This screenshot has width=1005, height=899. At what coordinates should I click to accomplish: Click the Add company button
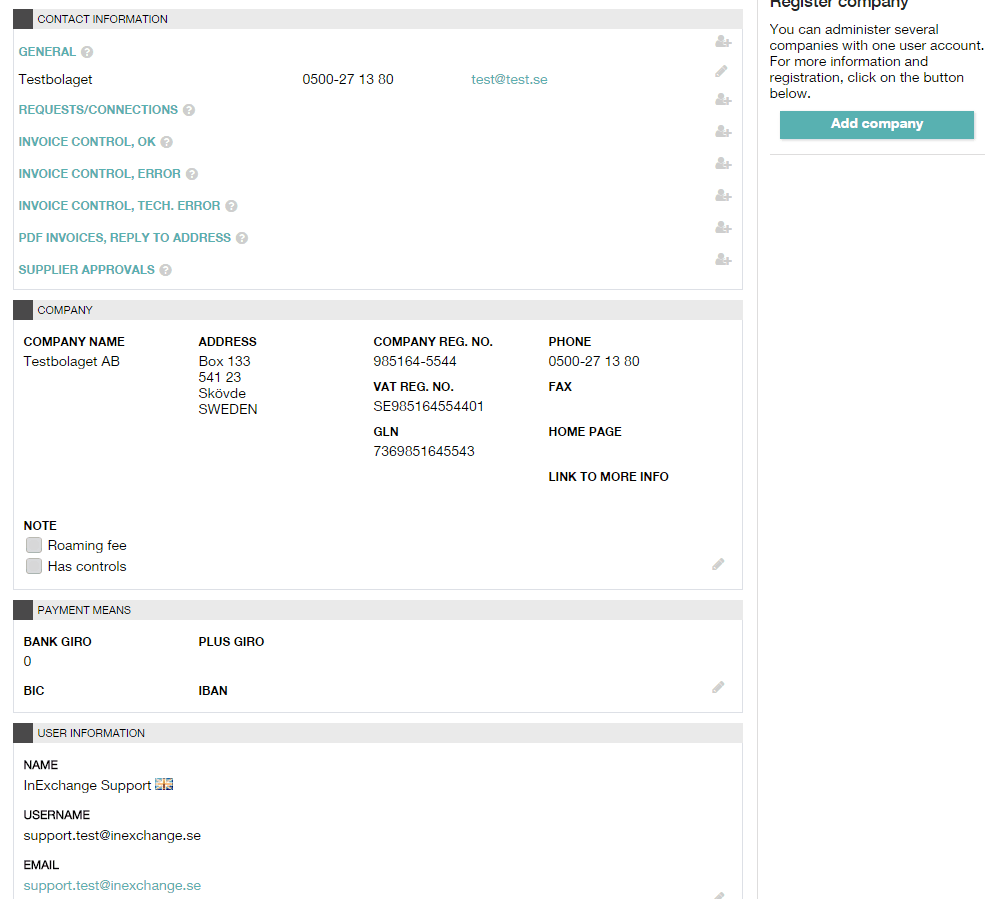[x=877, y=124]
